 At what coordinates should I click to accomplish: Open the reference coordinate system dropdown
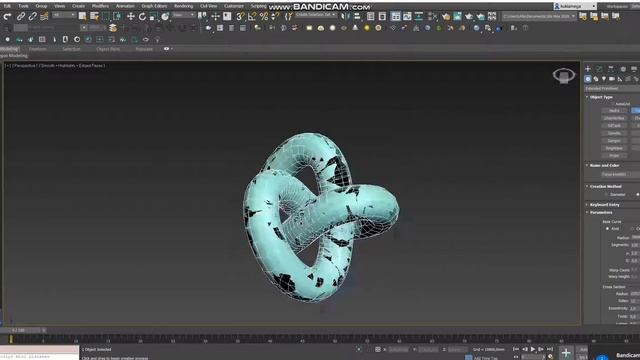coord(183,16)
